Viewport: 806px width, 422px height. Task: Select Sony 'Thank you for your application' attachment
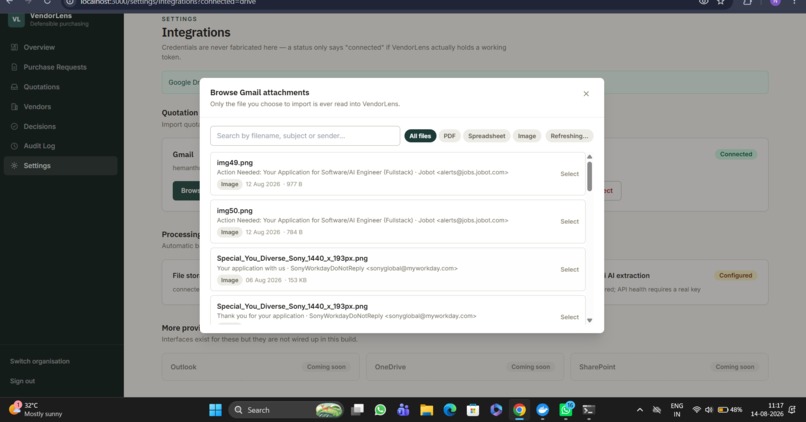[569, 317]
